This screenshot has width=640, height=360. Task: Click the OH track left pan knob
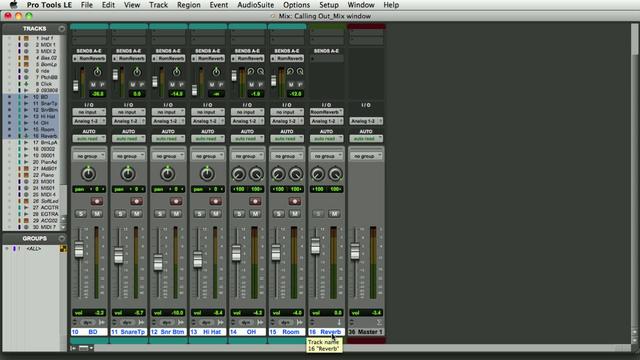[x=238, y=174]
